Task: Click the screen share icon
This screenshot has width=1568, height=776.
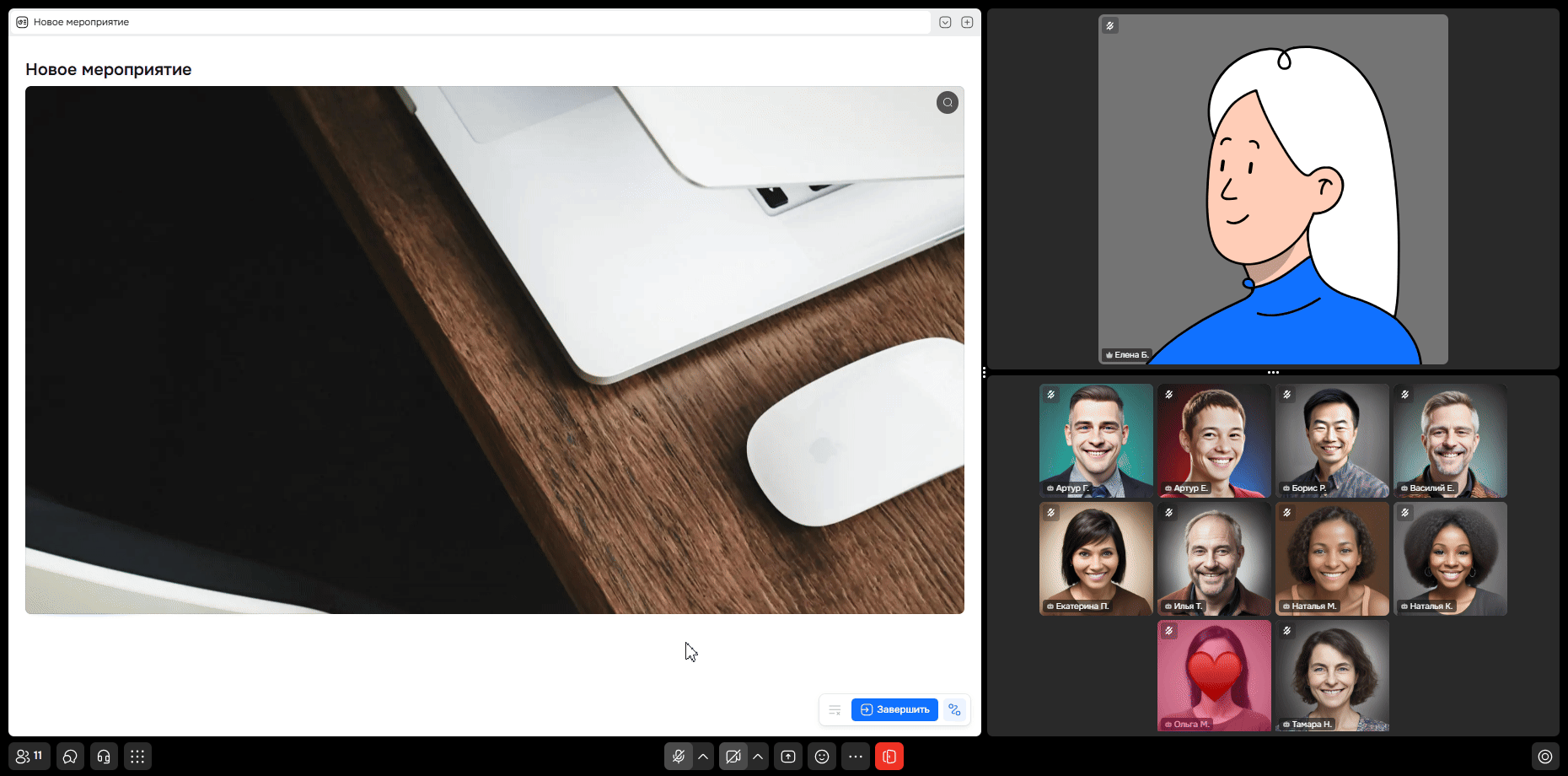Action: click(x=788, y=757)
